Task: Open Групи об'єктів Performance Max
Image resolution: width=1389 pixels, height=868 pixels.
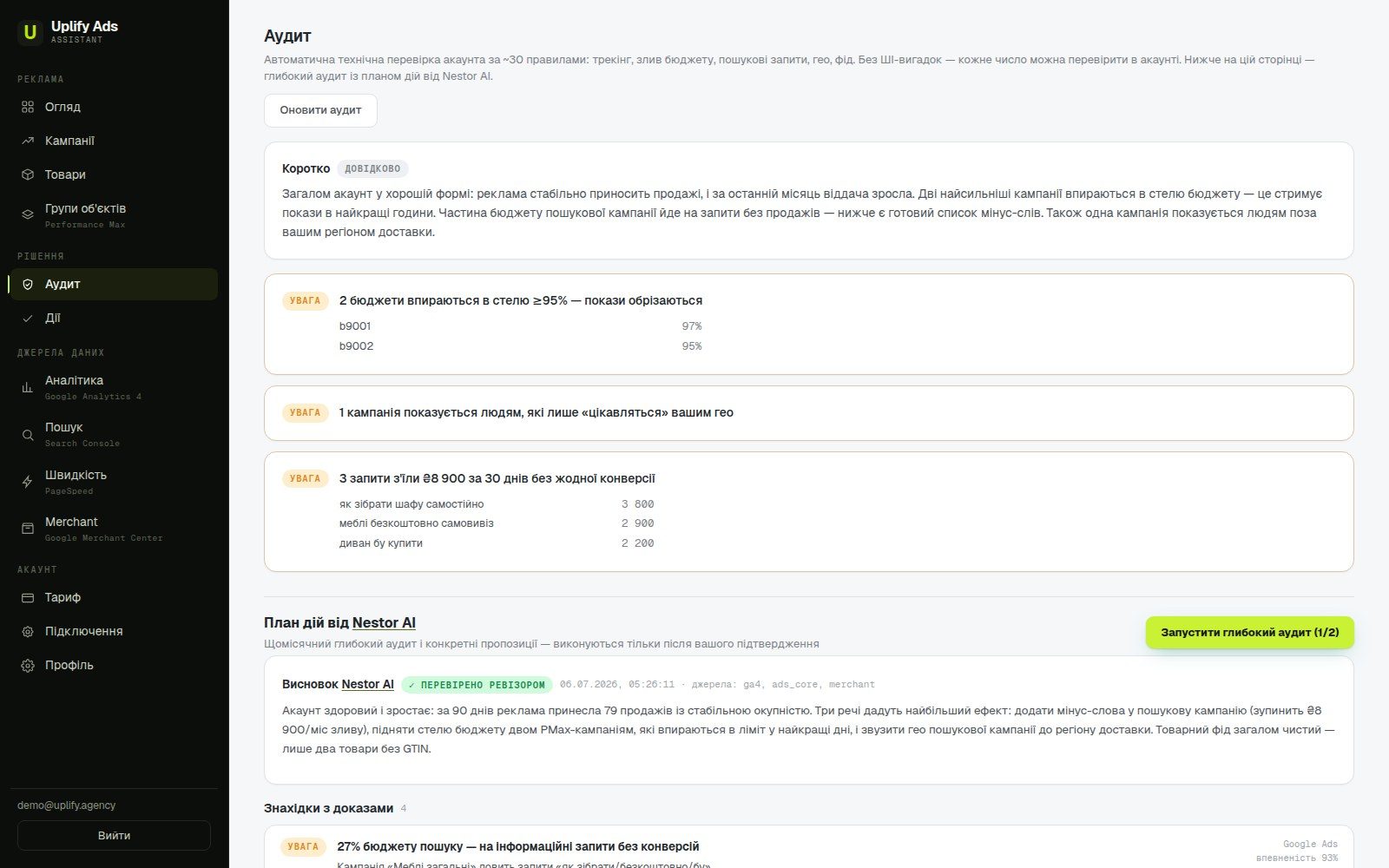Action: click(x=114, y=215)
